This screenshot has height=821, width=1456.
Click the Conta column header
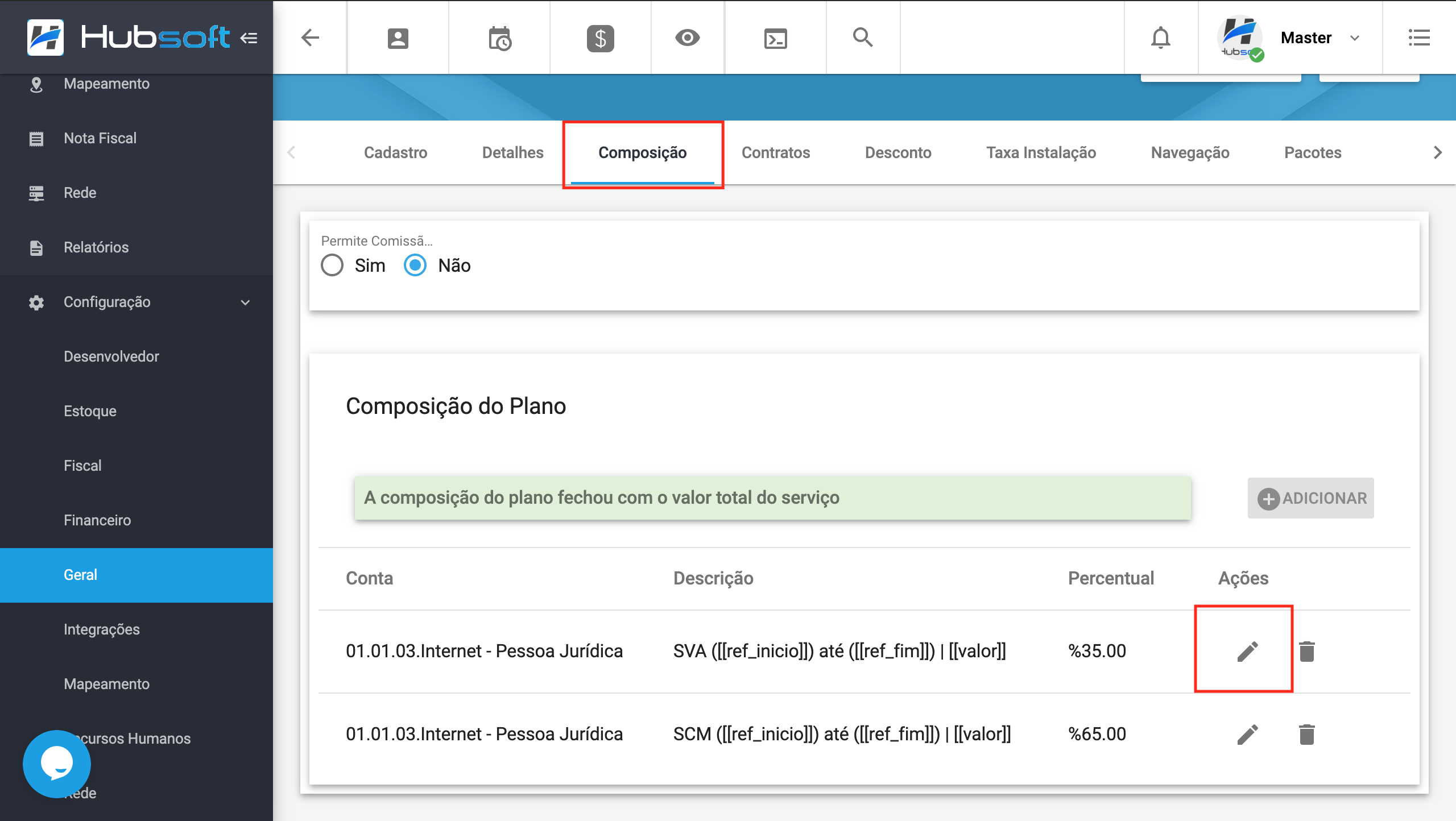pos(369,578)
